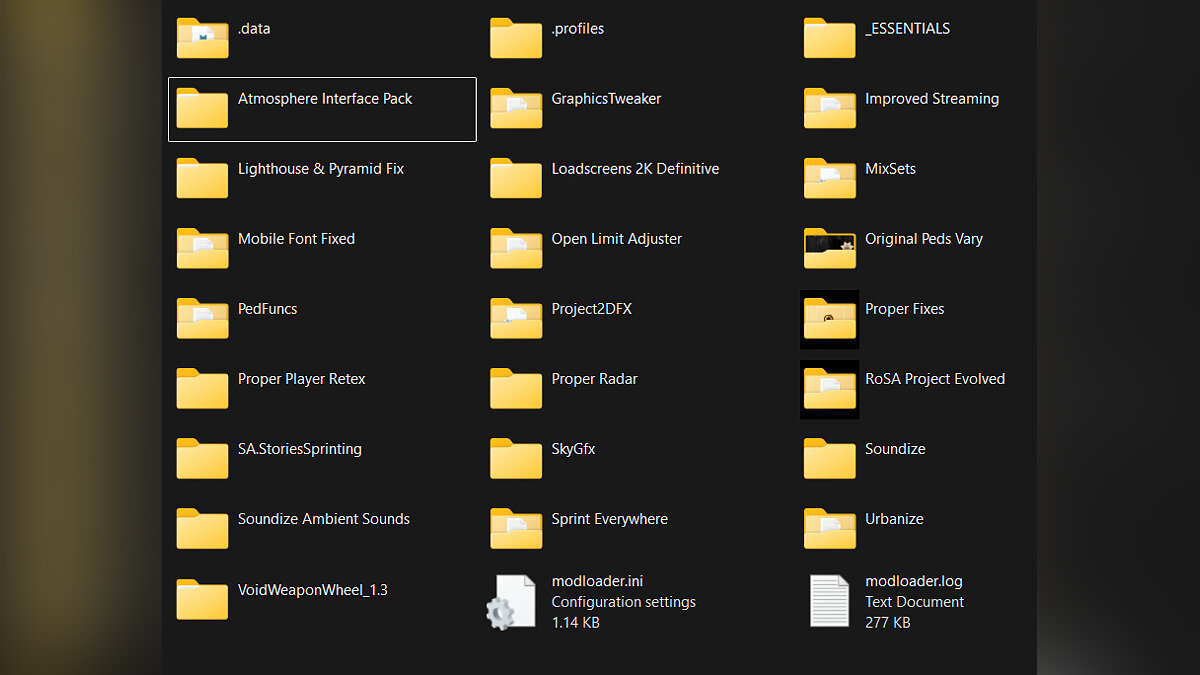Image resolution: width=1200 pixels, height=675 pixels.
Task: Click the Urbanize folder icon
Action: tap(829, 528)
